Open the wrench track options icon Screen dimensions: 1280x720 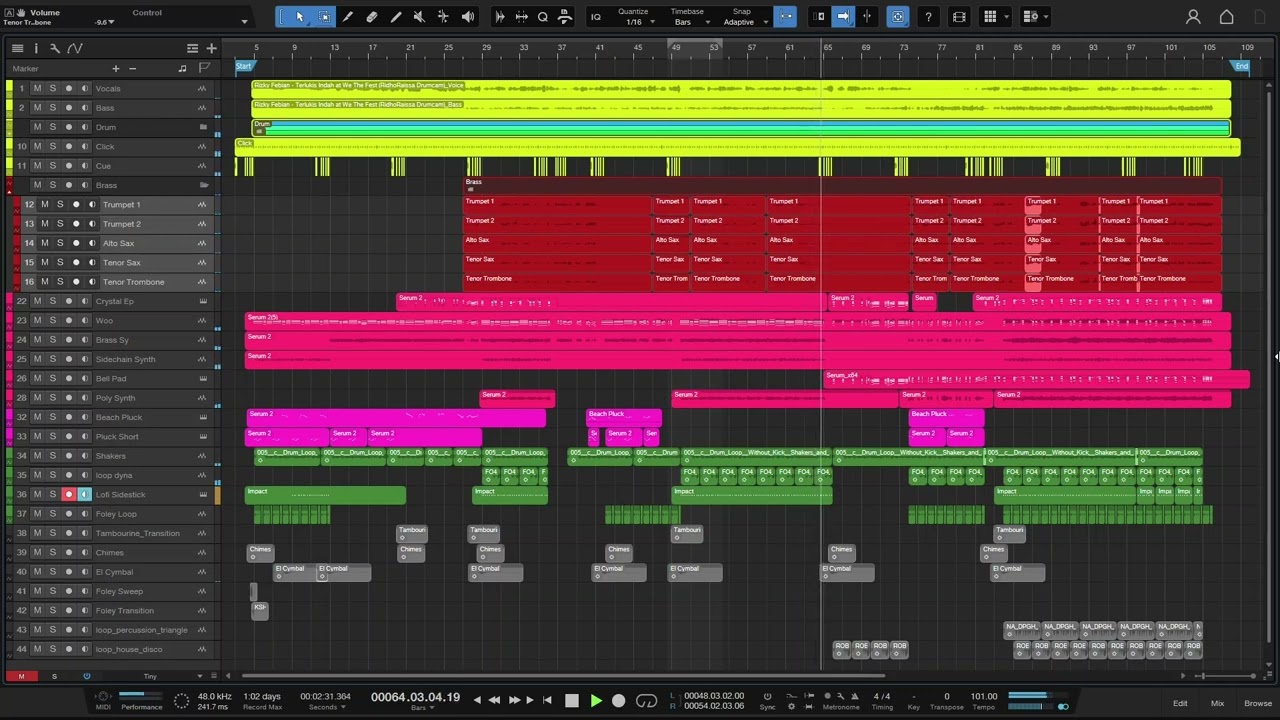pyautogui.click(x=54, y=48)
